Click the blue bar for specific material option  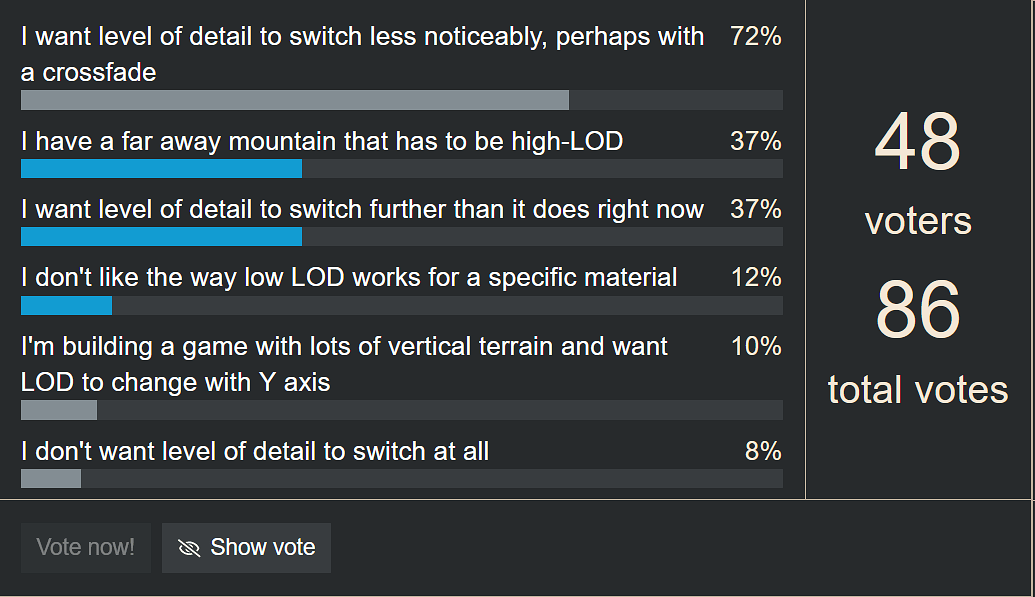click(x=65, y=304)
